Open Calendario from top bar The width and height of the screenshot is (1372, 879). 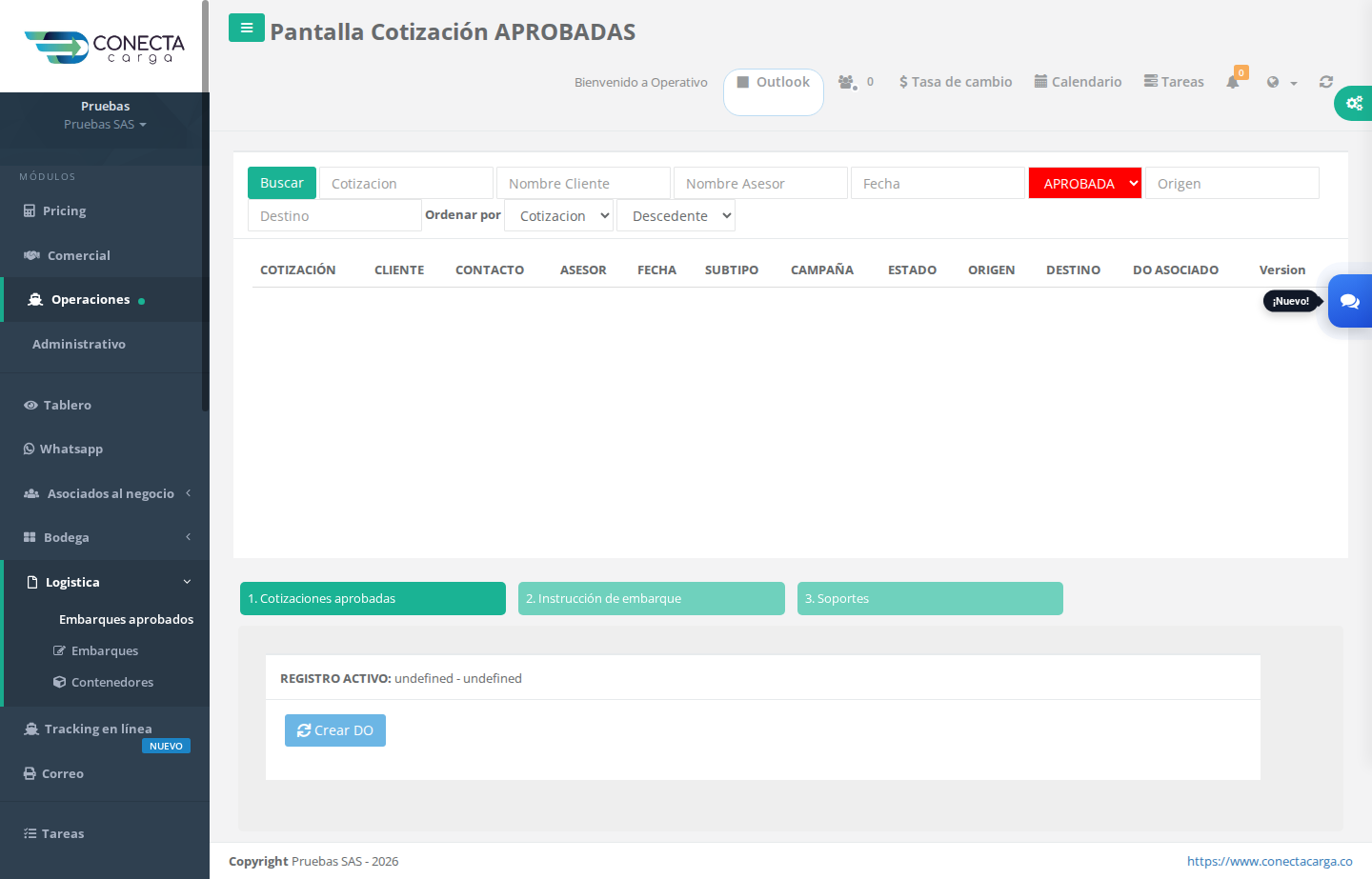pos(1078,82)
